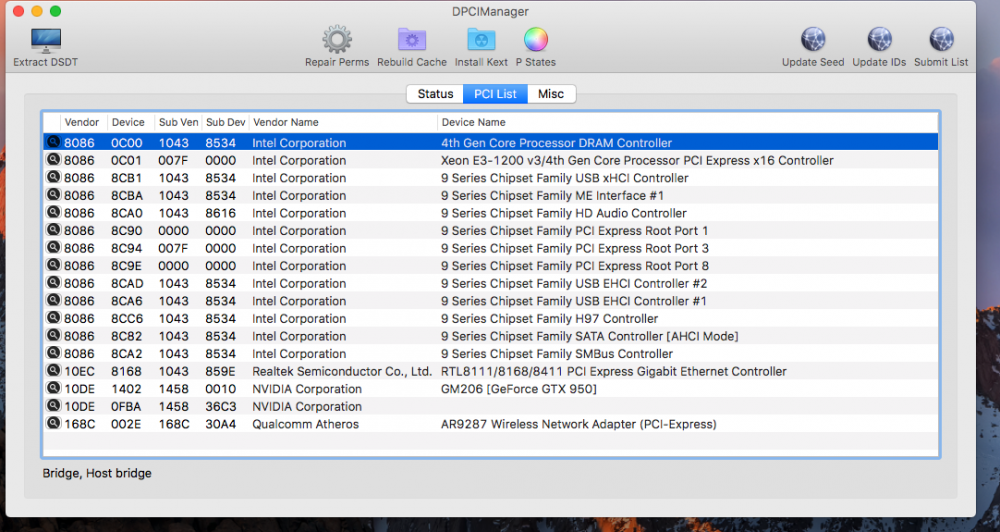The image size is (1000, 532).
Task: Select '9 Series Chipset Family USB xHCI Controller'
Action: coord(564,178)
